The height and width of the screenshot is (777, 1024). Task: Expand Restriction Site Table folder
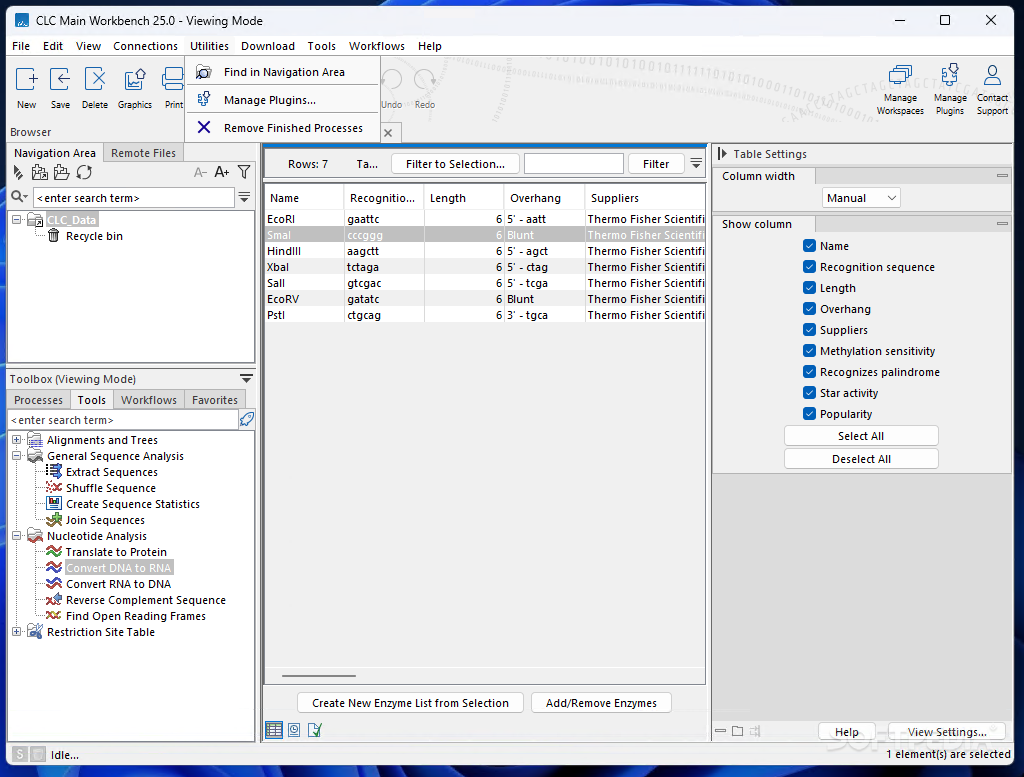point(17,632)
